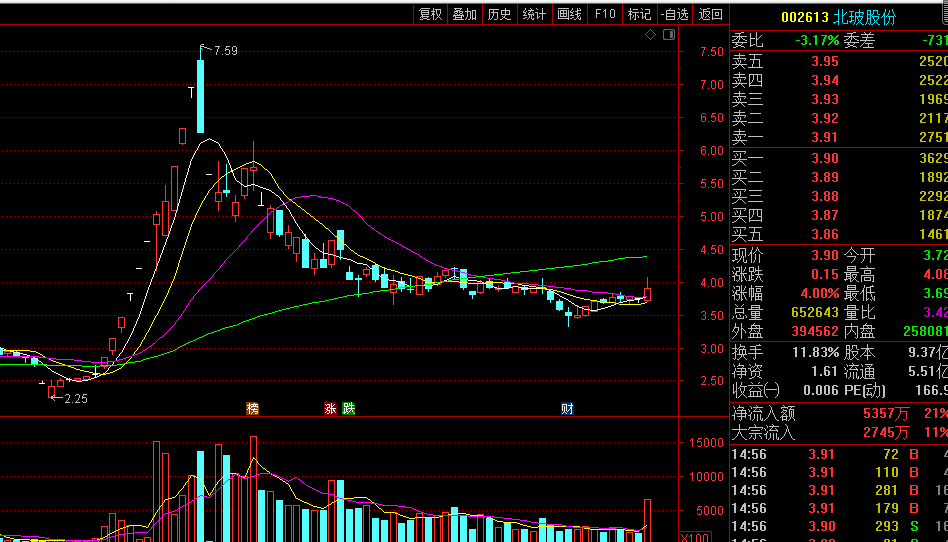Click the 榜 marker under the chart

253,408
